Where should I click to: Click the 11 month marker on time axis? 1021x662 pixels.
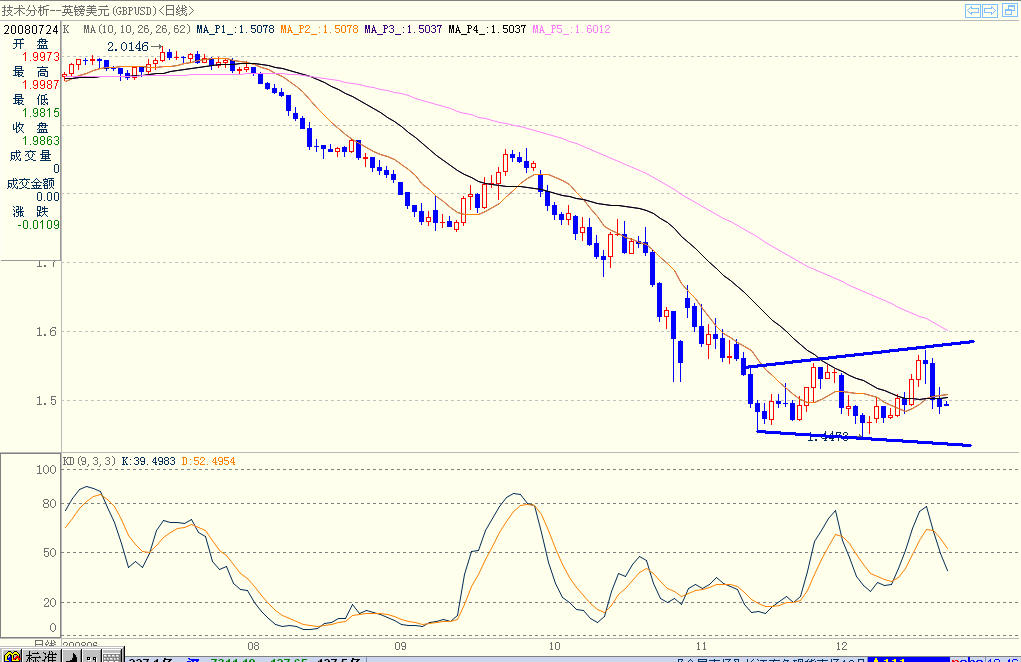[701, 646]
